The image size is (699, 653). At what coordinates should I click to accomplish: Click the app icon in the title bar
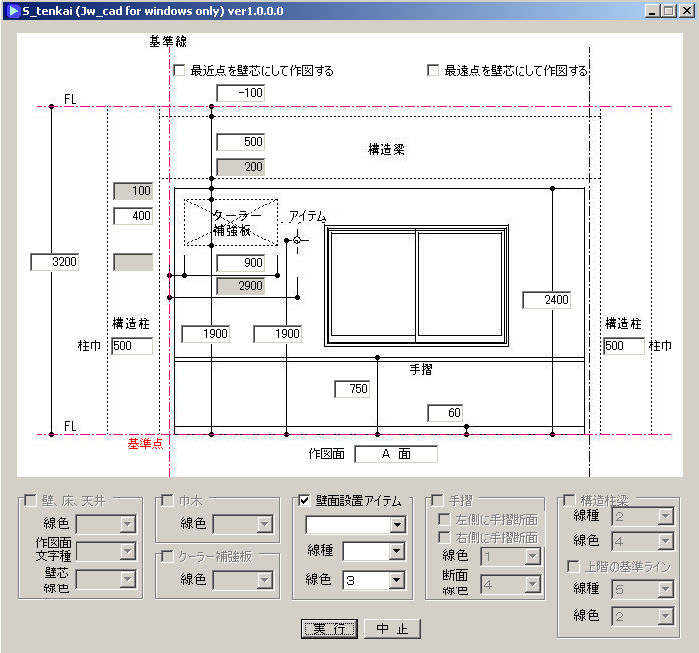[11, 10]
